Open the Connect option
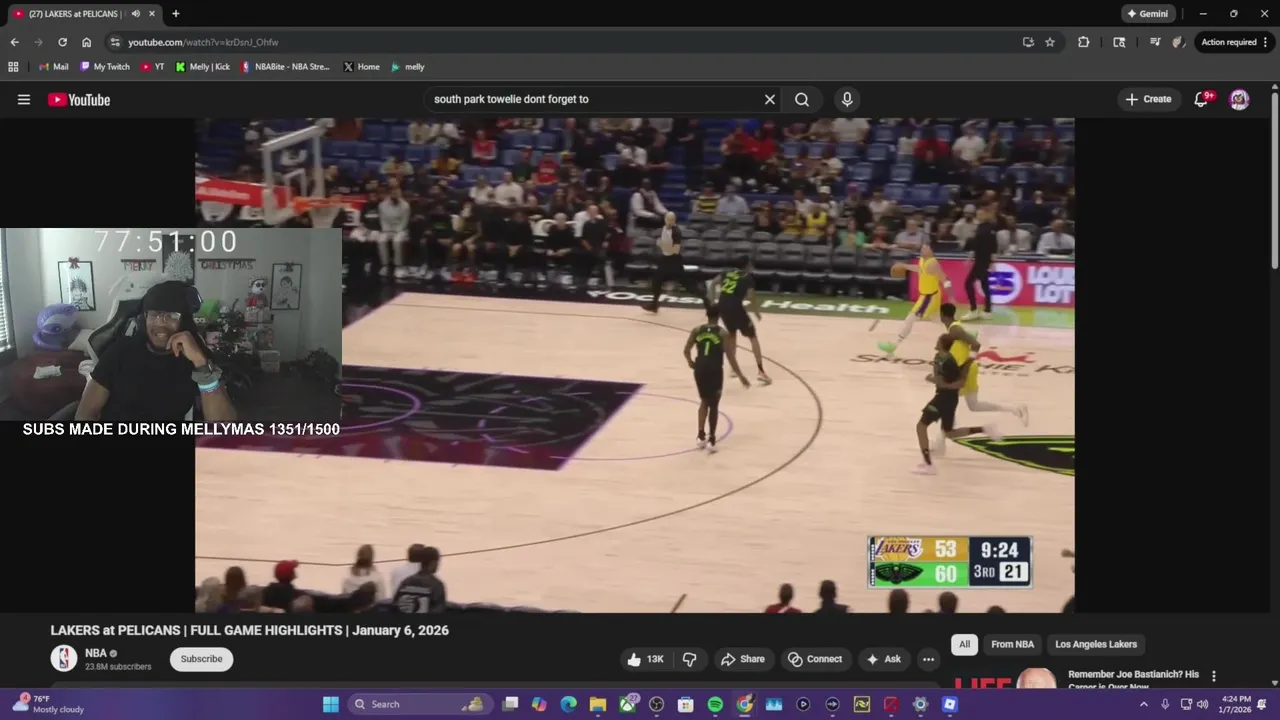 (x=815, y=659)
